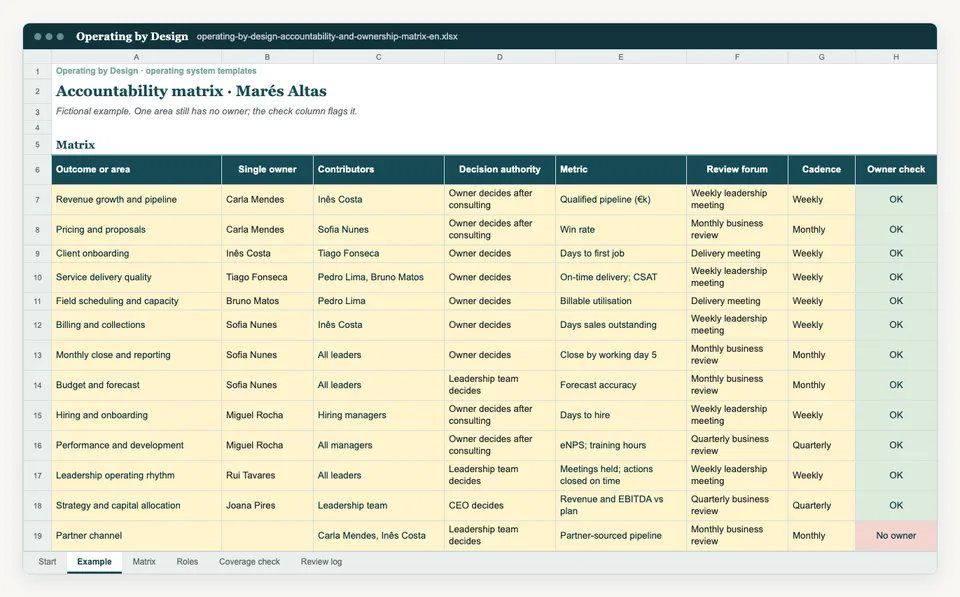960x597 pixels.
Task: Click the 'Matrix' section heading in row 5
Action: click(75, 145)
